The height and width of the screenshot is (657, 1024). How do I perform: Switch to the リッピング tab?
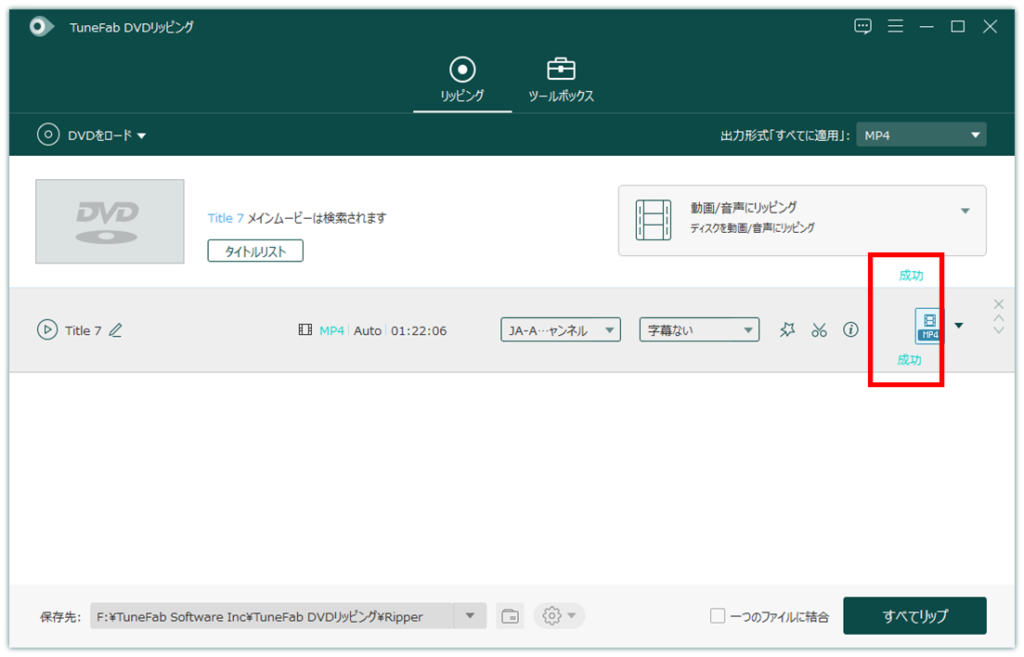click(462, 80)
